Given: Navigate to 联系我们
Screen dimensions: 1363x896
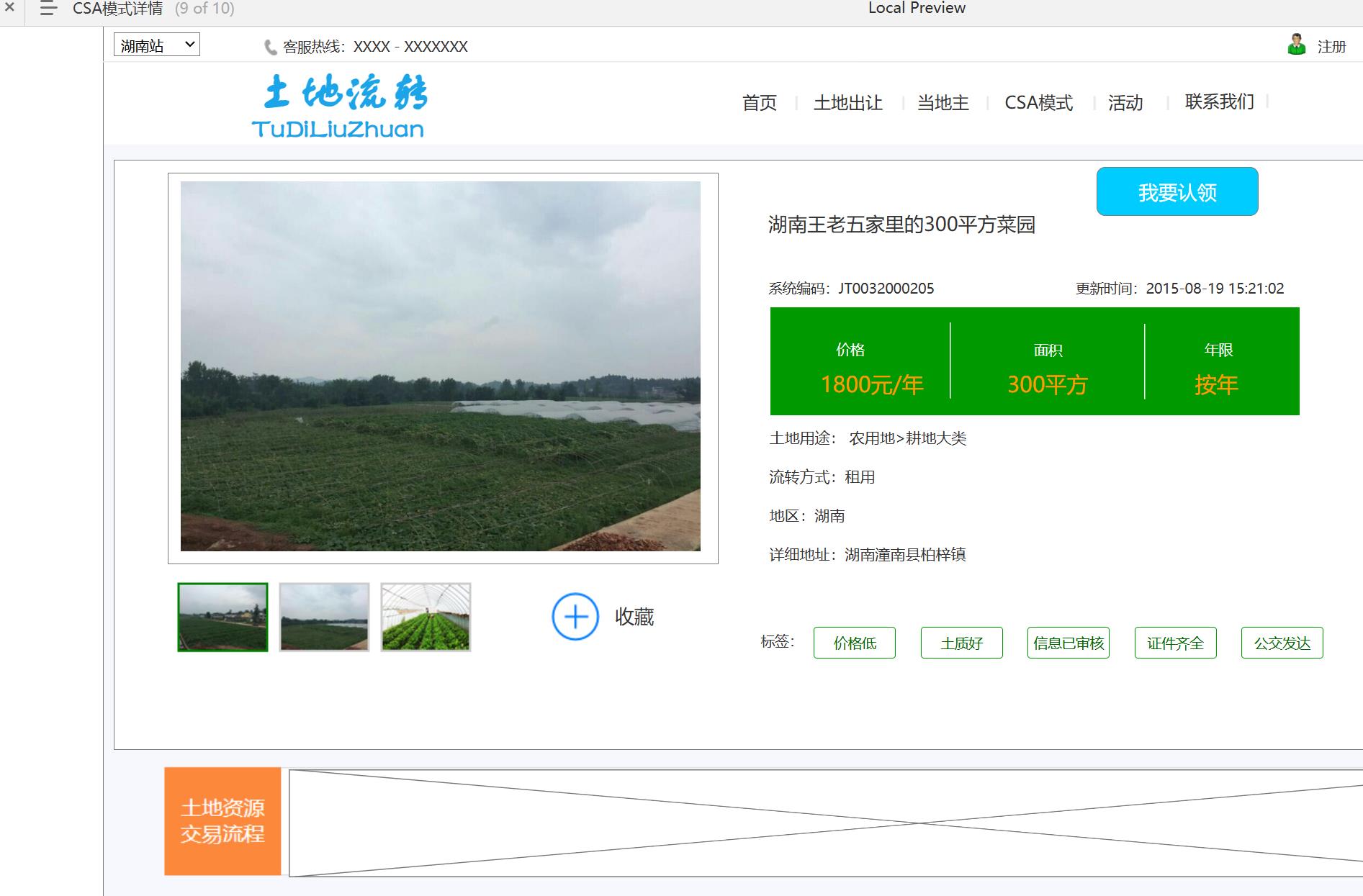Looking at the screenshot, I should 1219,102.
